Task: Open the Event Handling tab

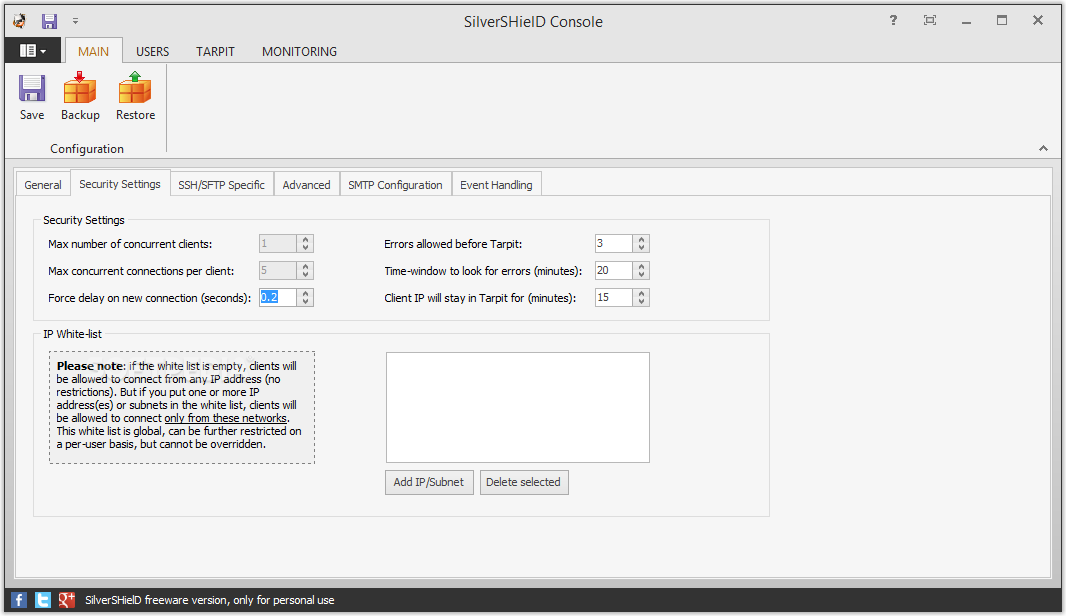Action: [x=496, y=185]
